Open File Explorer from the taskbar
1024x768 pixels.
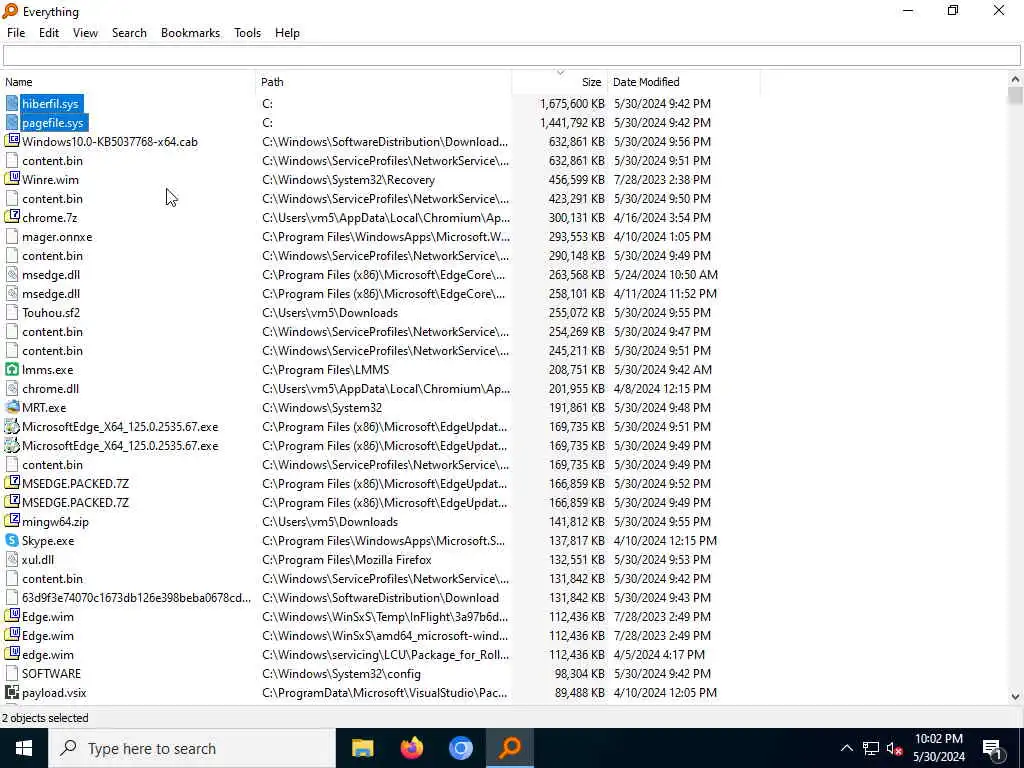pos(362,748)
